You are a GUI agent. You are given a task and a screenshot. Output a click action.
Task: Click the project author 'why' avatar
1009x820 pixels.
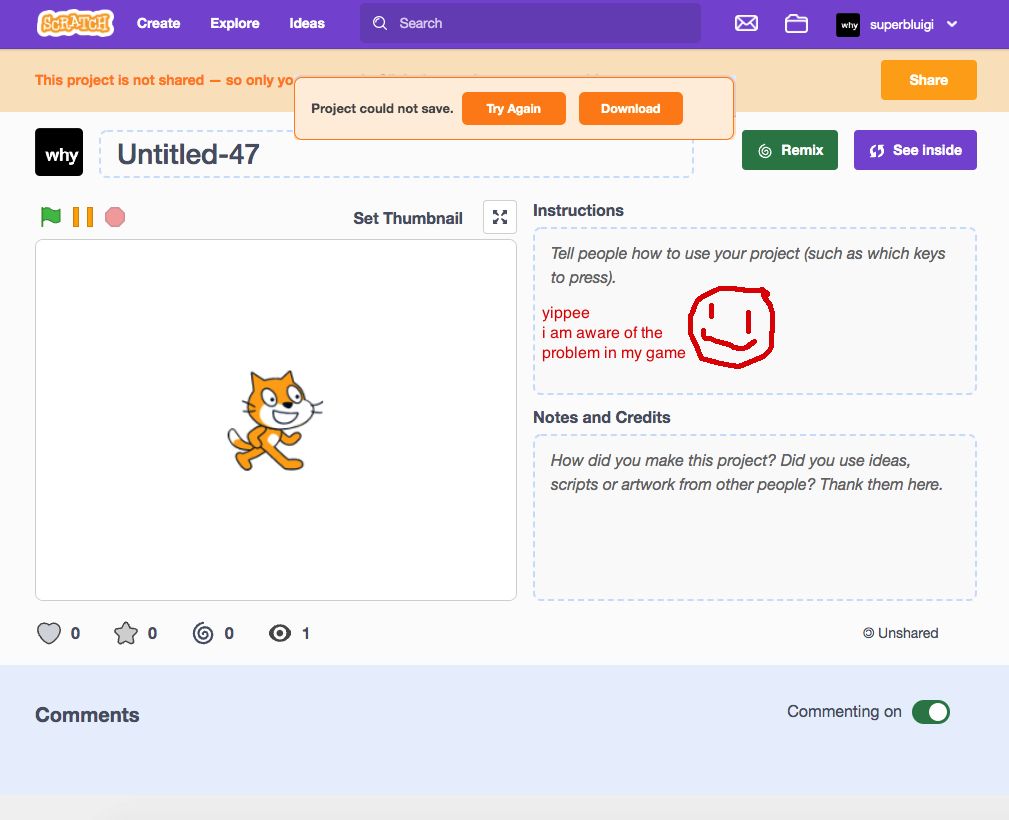59,152
